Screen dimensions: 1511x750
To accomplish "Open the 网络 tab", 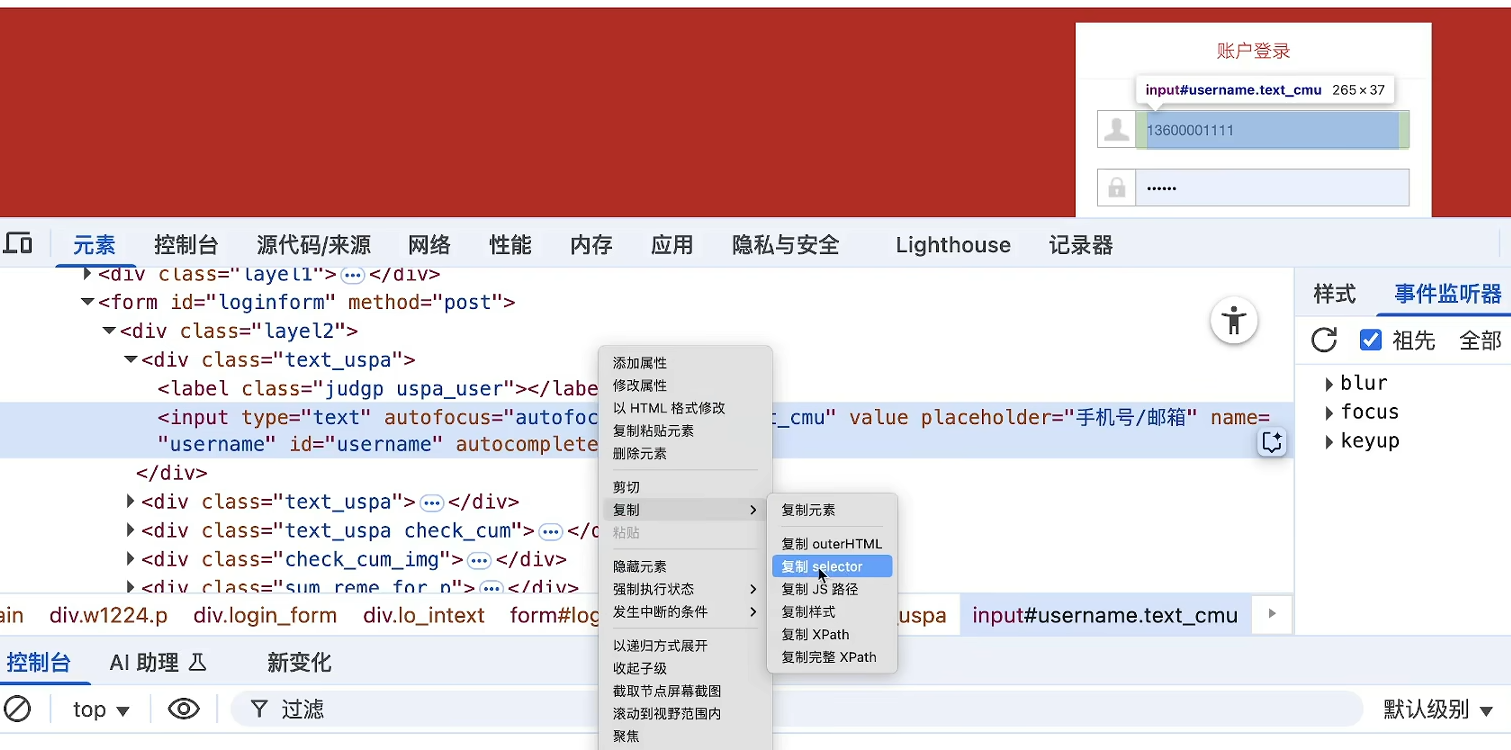I will [x=429, y=245].
